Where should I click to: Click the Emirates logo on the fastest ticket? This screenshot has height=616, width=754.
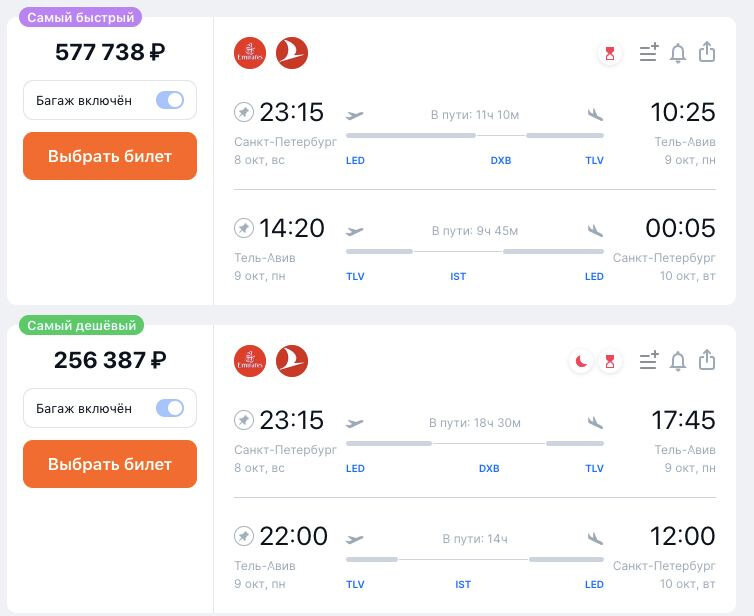tap(250, 53)
